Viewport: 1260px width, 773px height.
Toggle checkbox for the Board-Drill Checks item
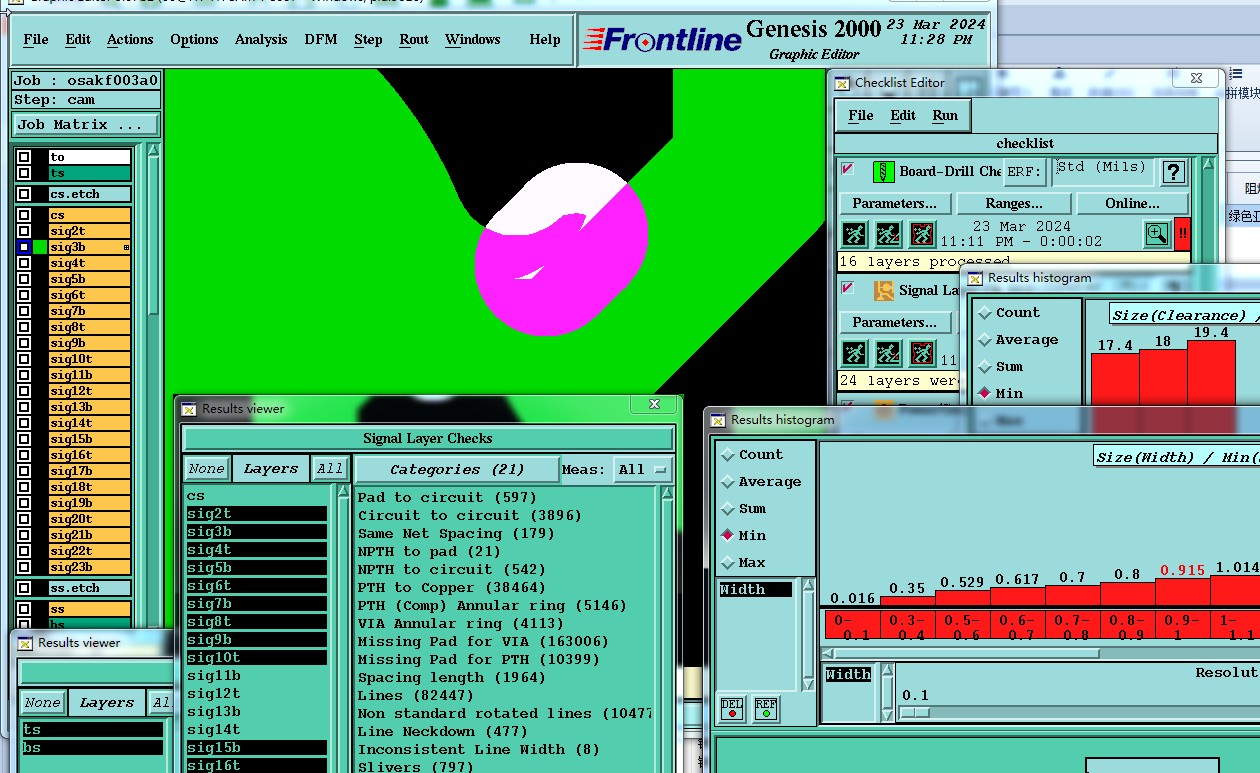click(848, 169)
